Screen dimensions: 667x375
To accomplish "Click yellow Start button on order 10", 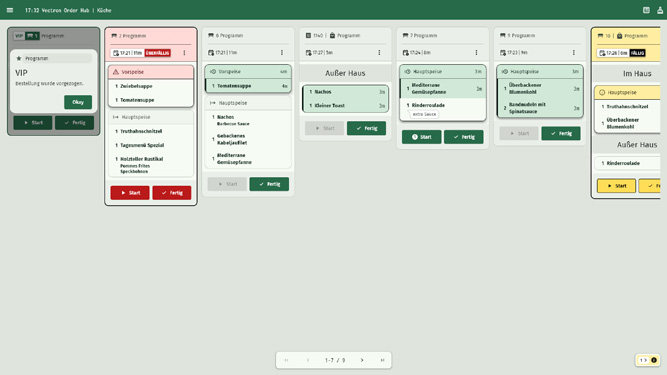I will (616, 186).
